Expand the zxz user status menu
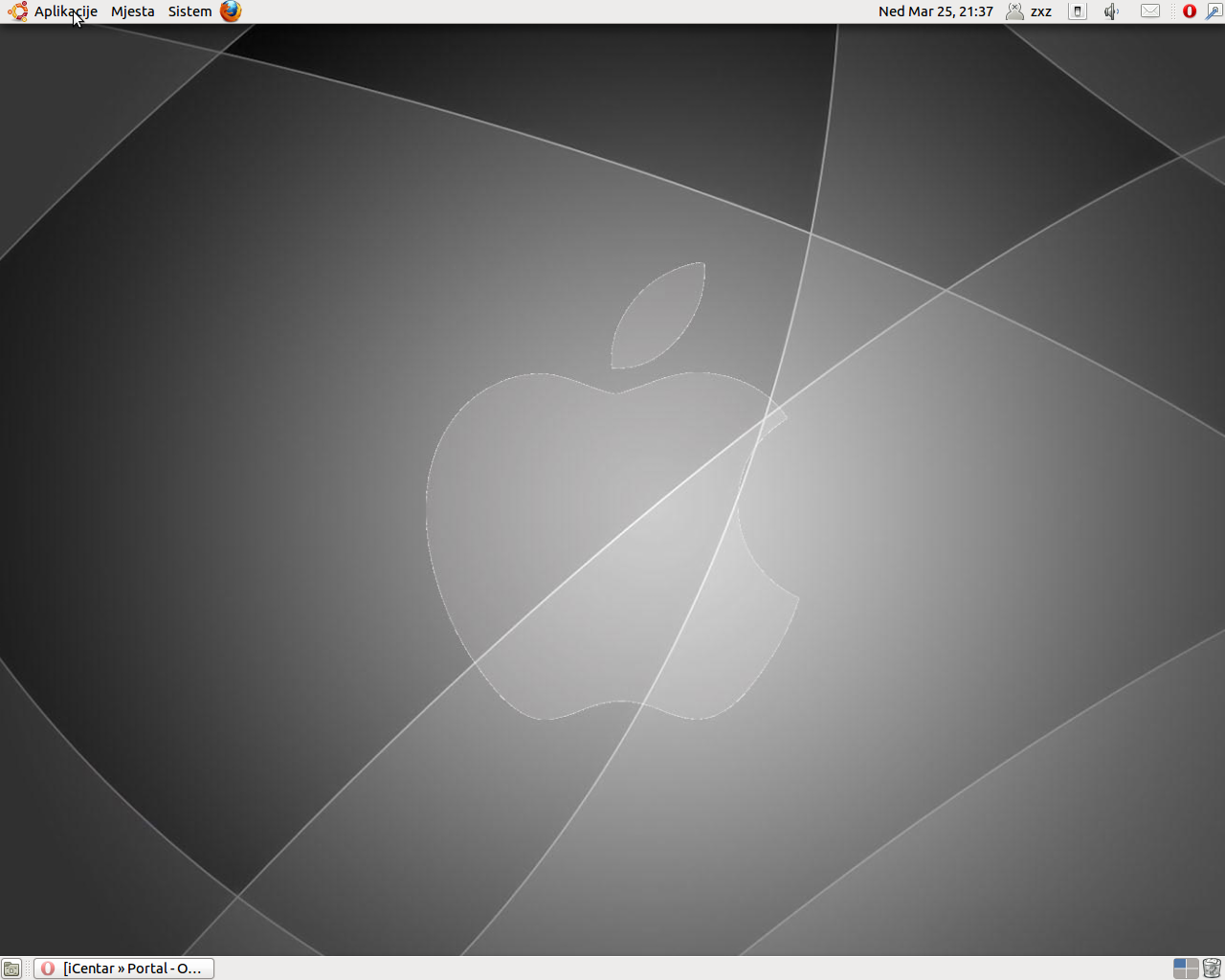The height and width of the screenshot is (980, 1225). pyautogui.click(x=1030, y=11)
